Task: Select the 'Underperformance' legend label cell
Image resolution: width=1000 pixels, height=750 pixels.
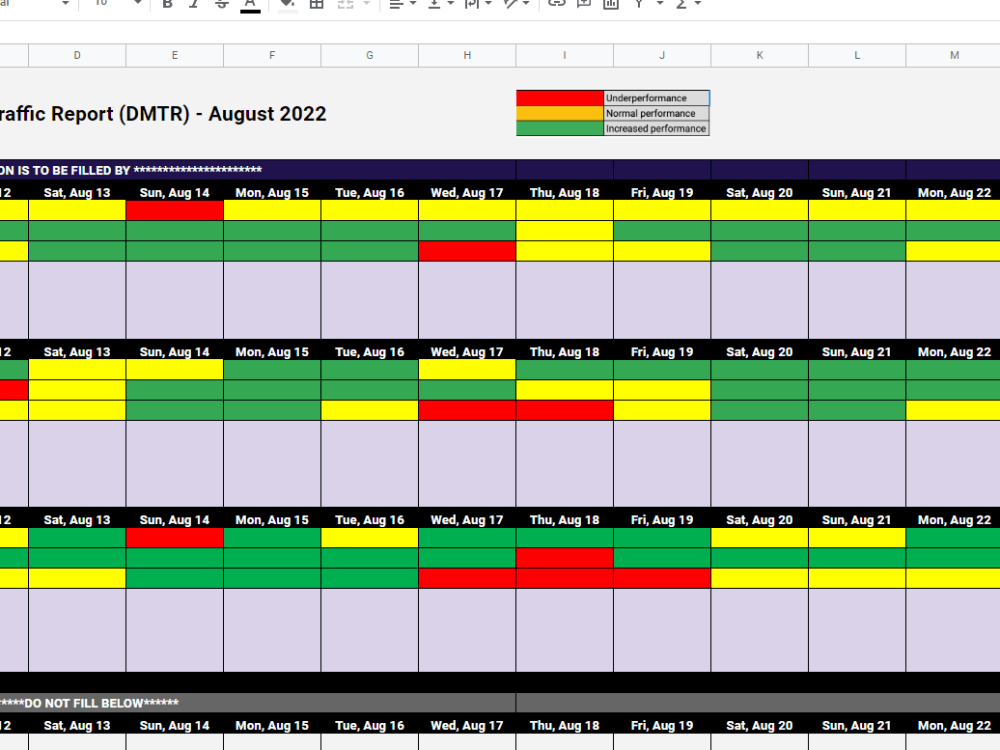Action: coord(656,98)
